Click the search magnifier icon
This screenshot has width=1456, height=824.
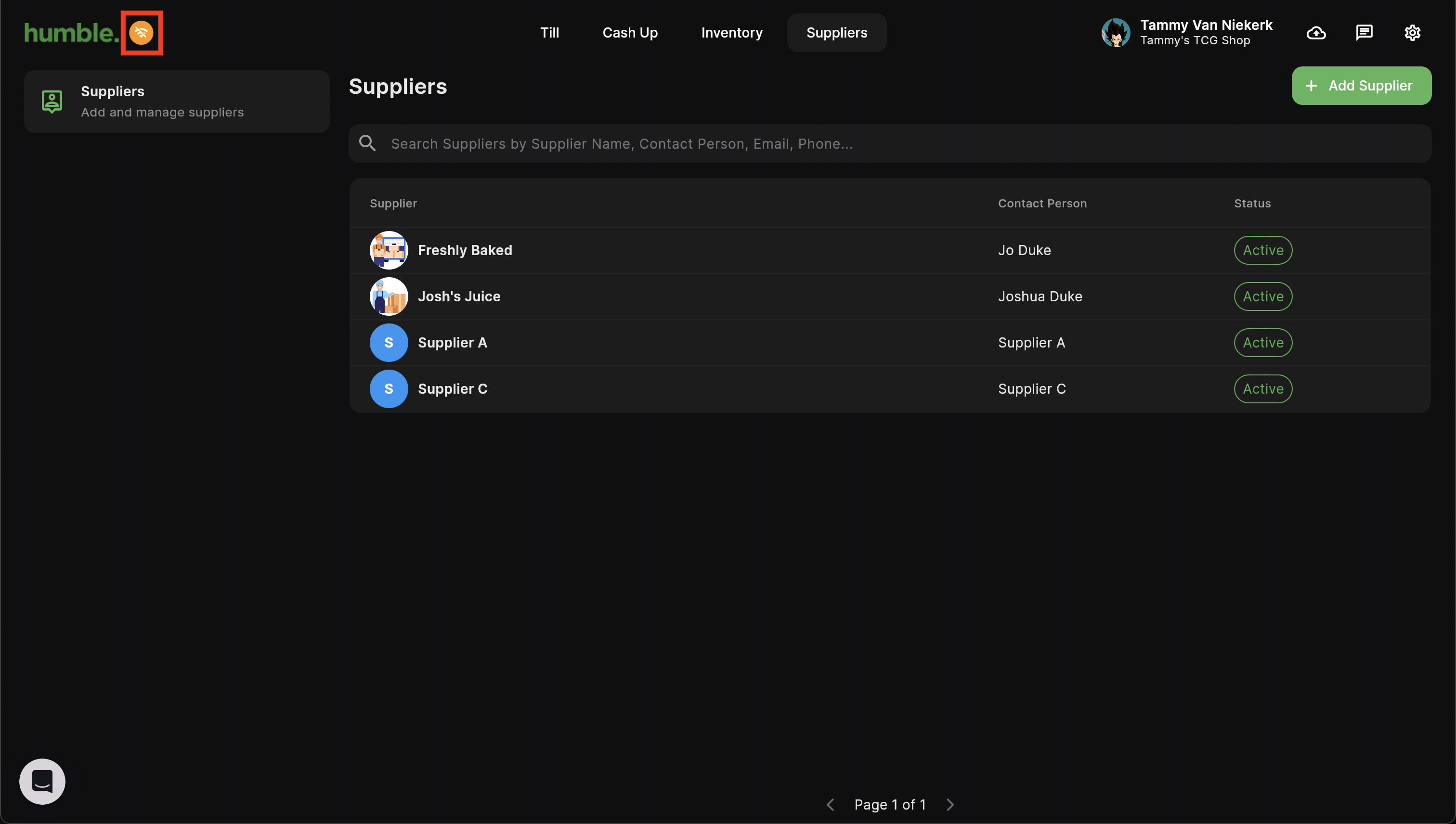coord(367,143)
